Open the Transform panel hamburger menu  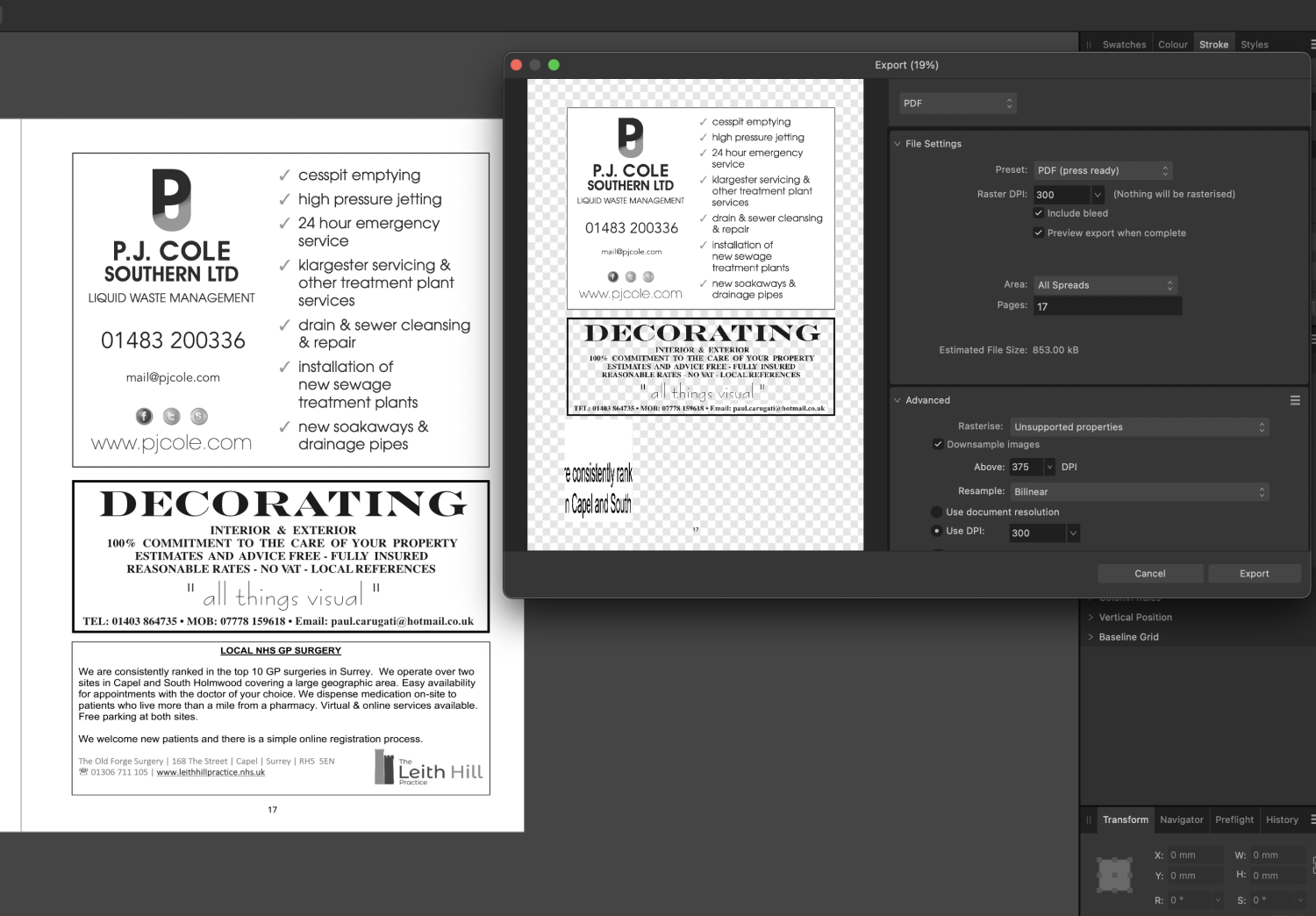pos(1312,819)
